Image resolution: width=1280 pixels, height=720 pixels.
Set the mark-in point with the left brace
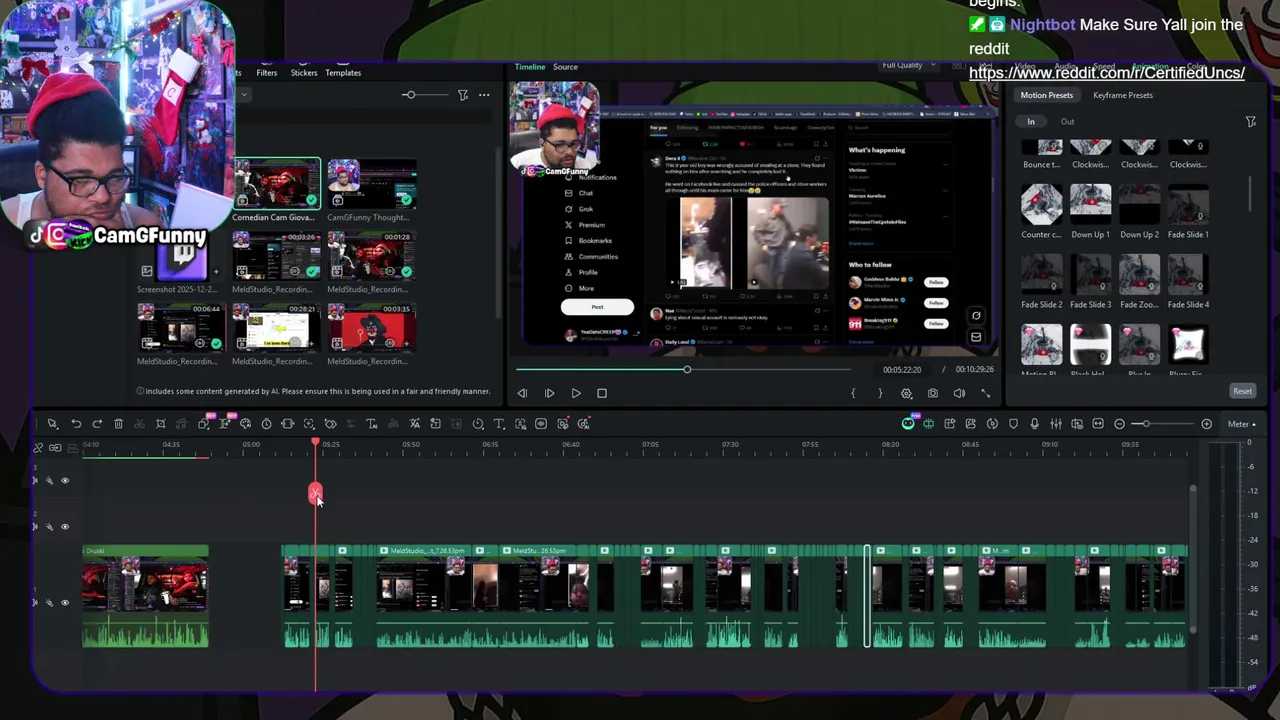click(853, 393)
